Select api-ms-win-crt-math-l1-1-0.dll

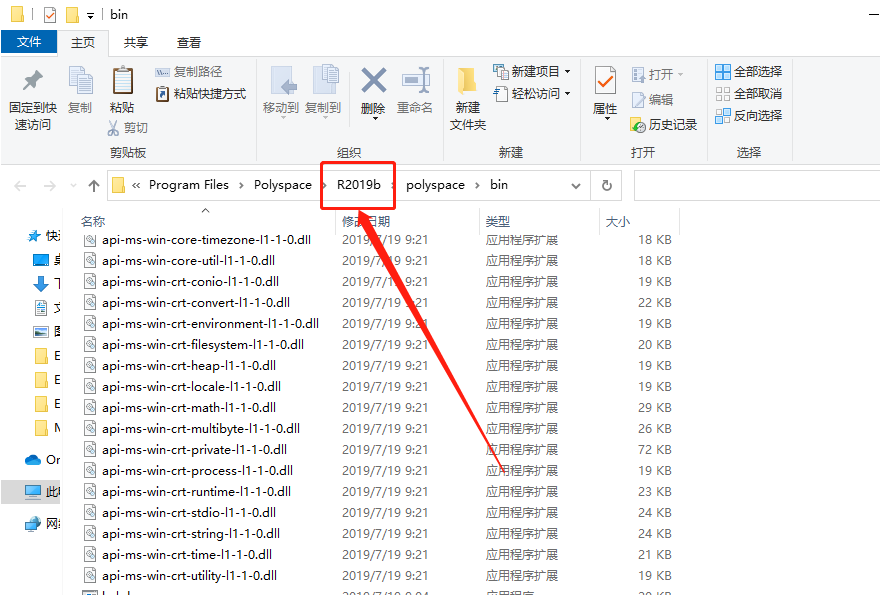189,408
